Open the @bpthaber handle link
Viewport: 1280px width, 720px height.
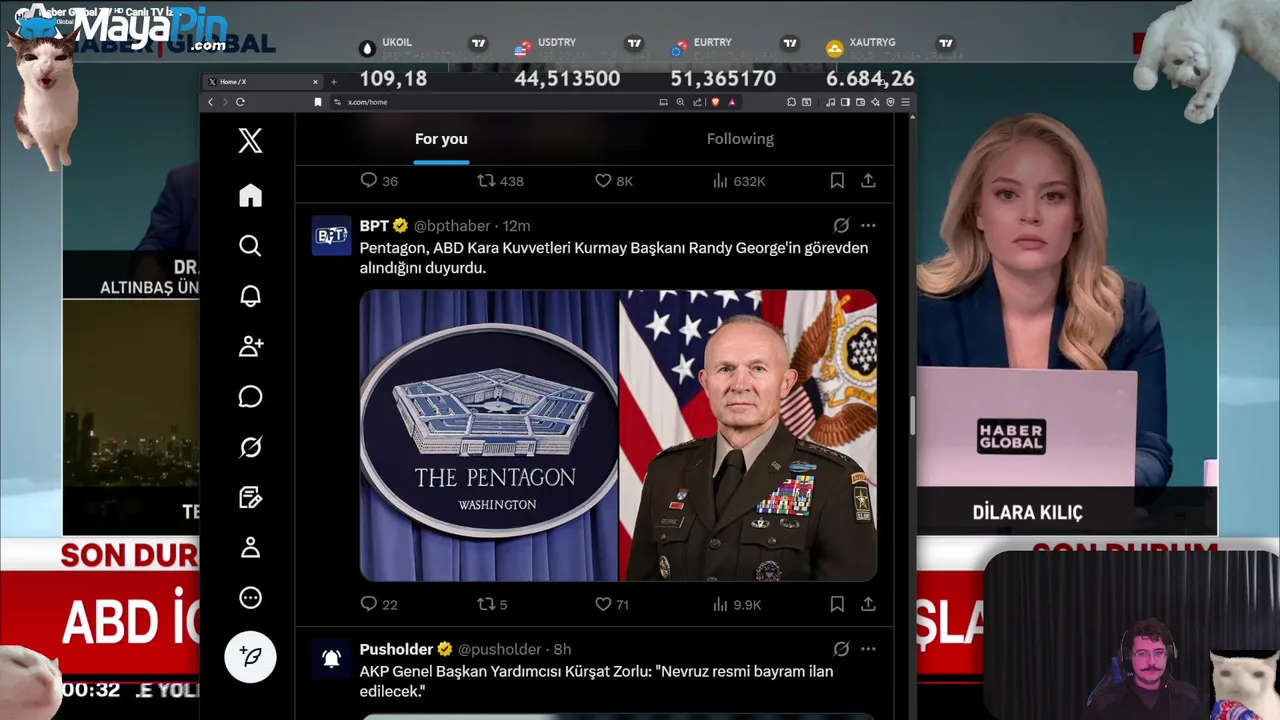point(452,226)
